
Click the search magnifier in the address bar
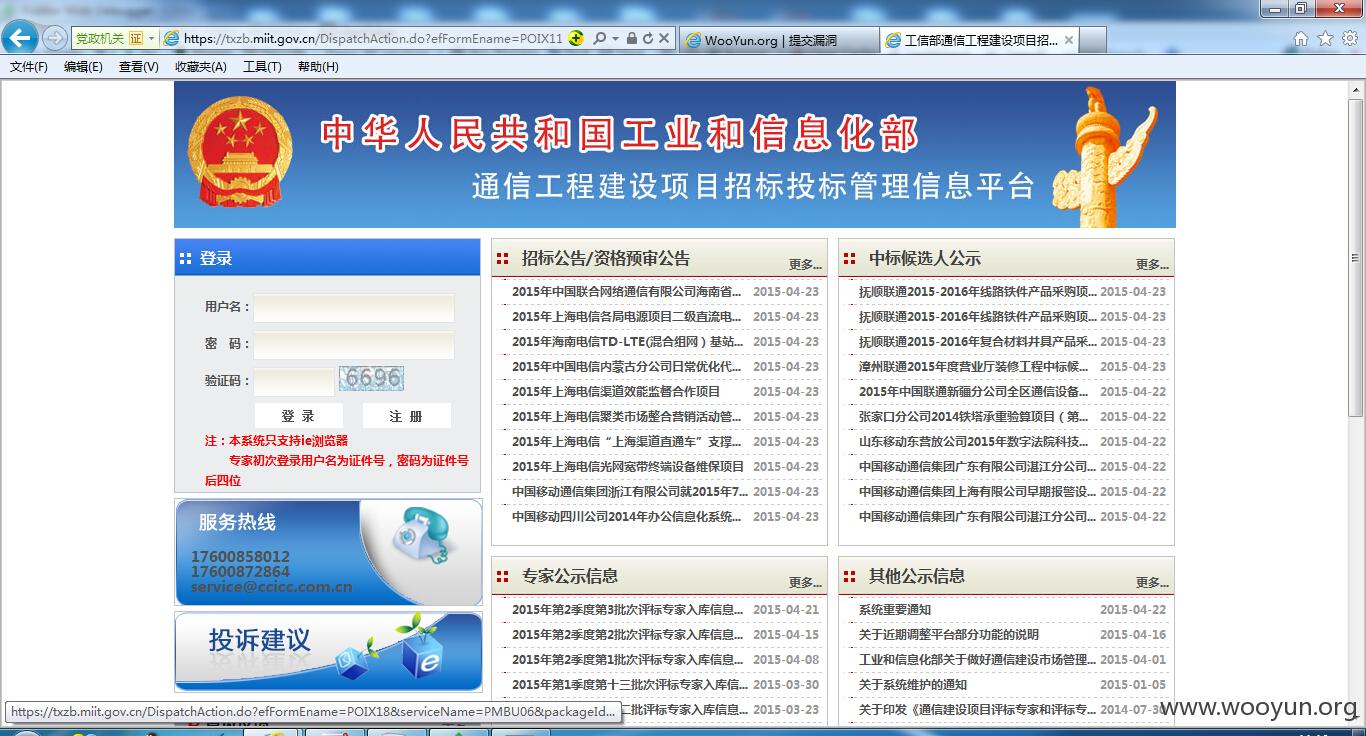(x=599, y=39)
